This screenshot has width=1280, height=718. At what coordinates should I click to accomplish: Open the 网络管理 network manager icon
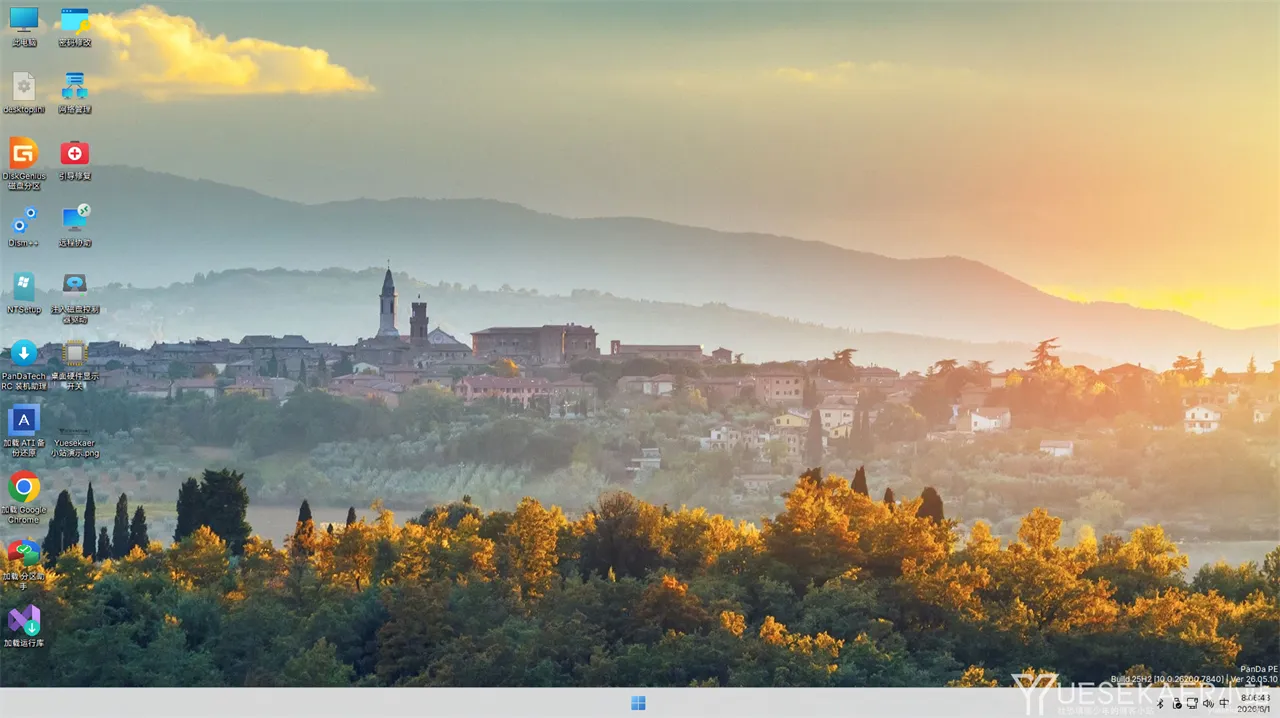point(75,93)
